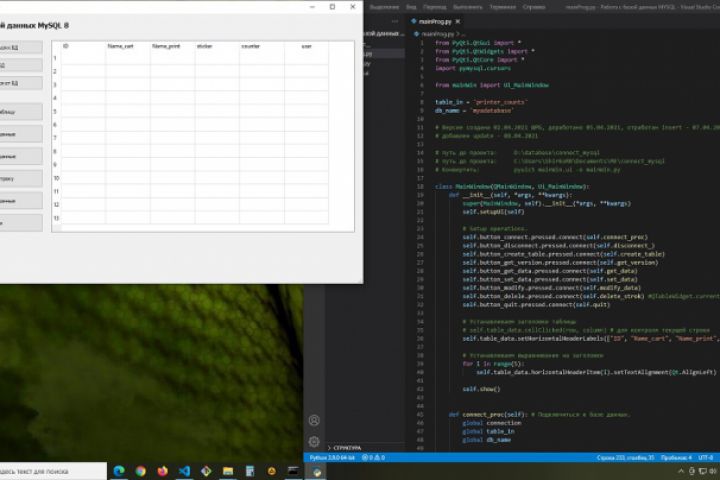This screenshot has width=720, height=480.
Task: Click the Windows search box on taskbar
Action: 53,471
